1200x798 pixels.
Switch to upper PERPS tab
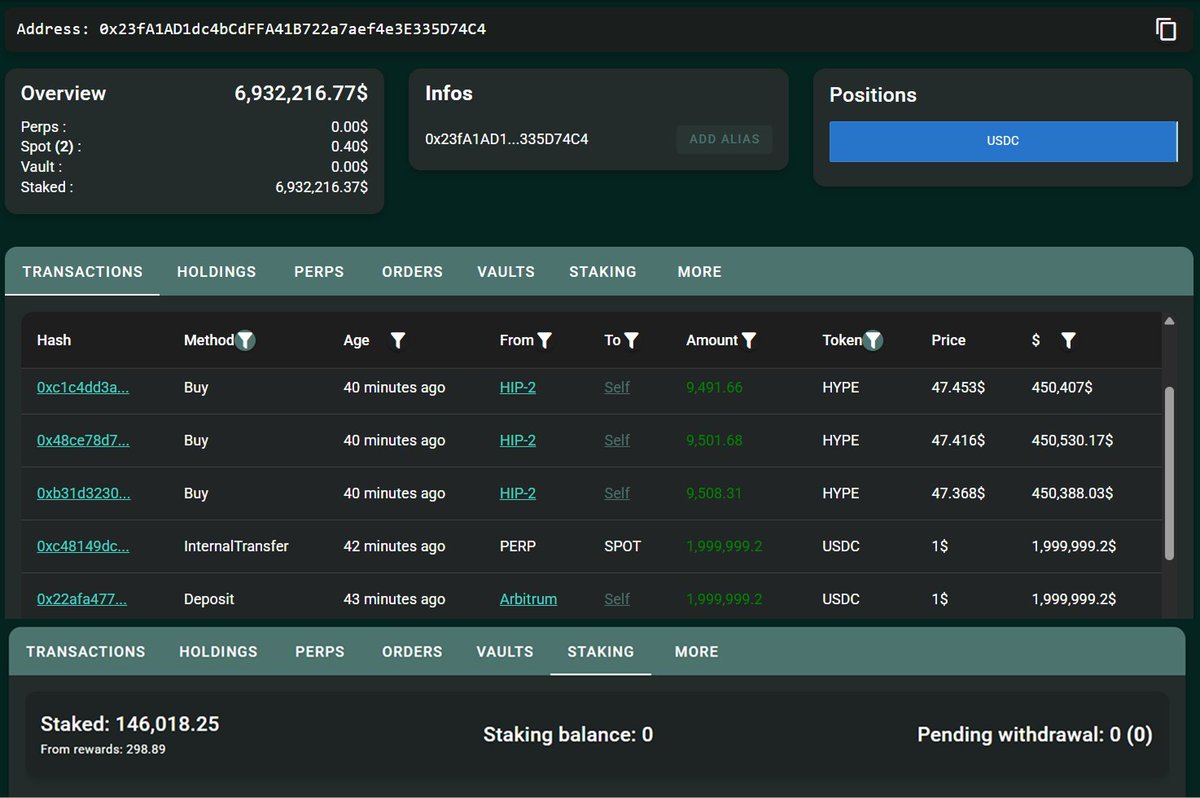(319, 272)
